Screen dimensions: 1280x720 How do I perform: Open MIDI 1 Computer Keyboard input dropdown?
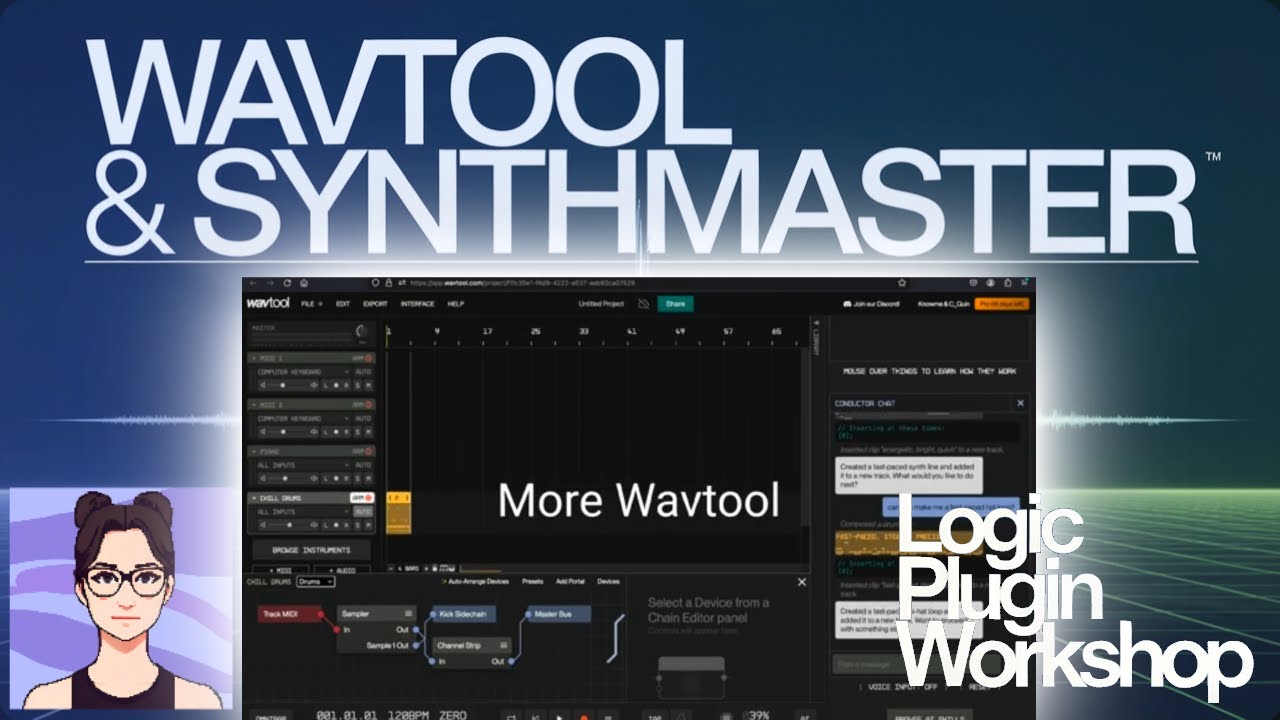[303, 372]
